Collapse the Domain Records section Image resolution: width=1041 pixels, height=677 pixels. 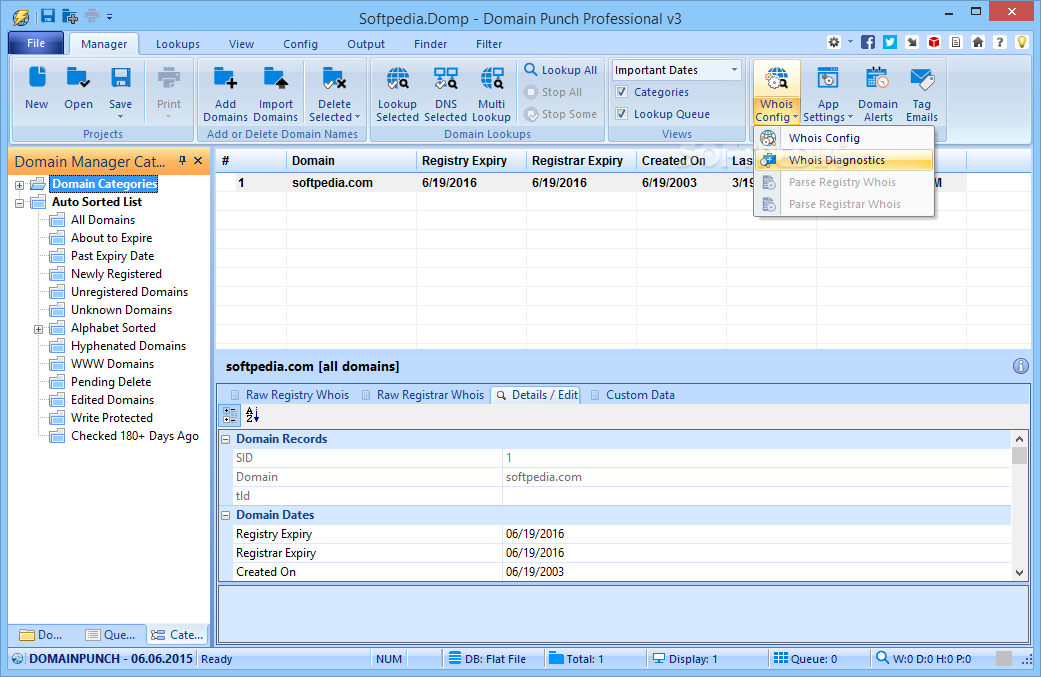[x=226, y=439]
